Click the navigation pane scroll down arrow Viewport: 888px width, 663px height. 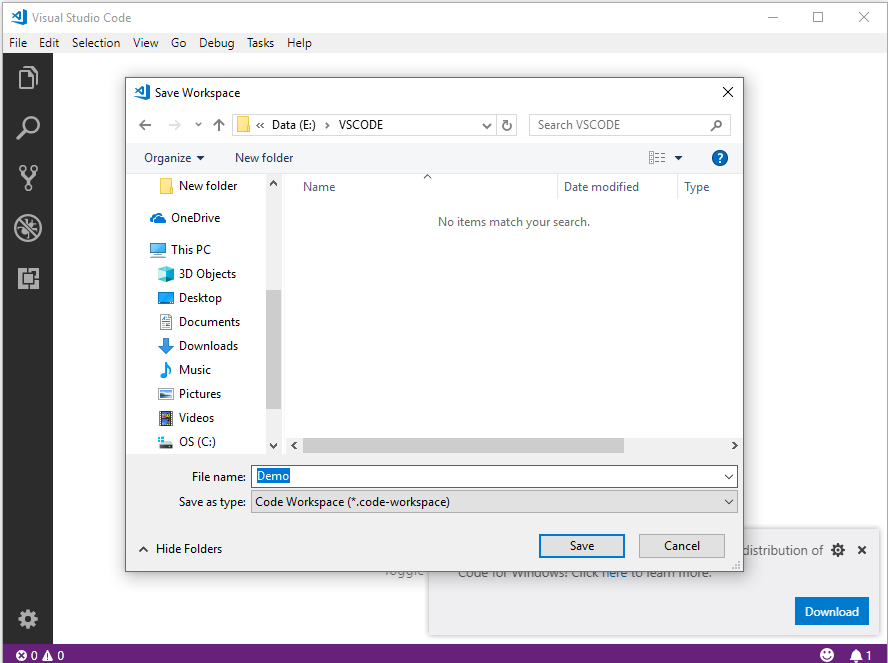pos(274,446)
